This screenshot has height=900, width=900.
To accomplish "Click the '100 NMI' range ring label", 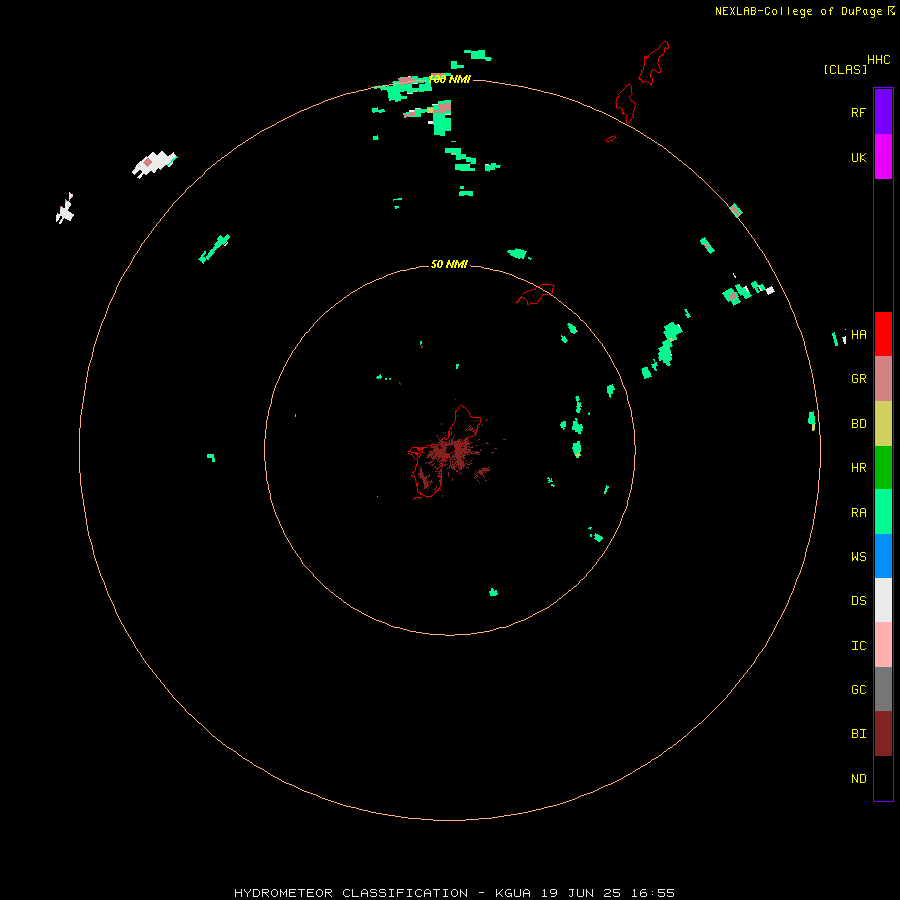I will coord(449,79).
